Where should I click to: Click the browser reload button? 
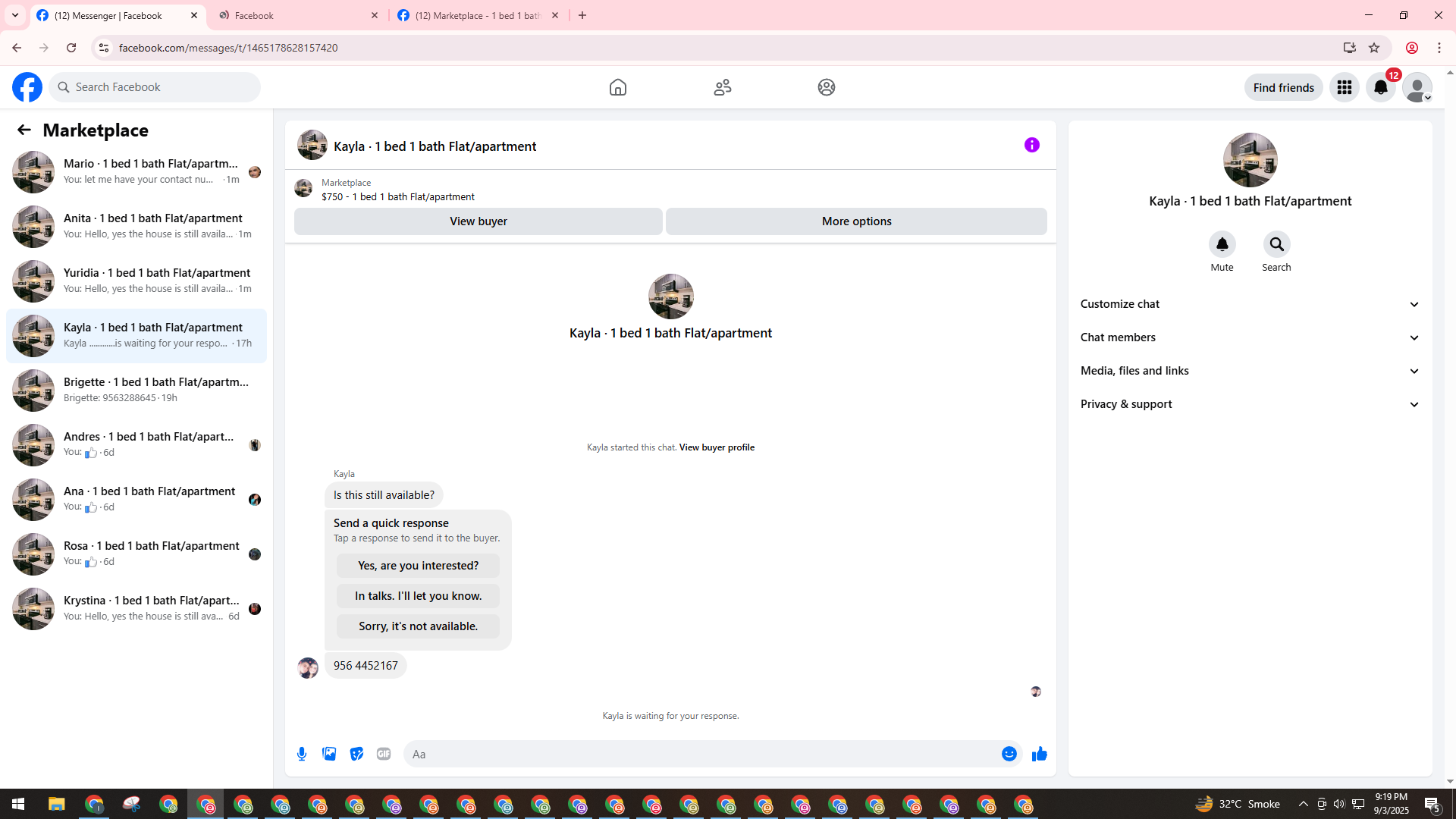[x=71, y=48]
